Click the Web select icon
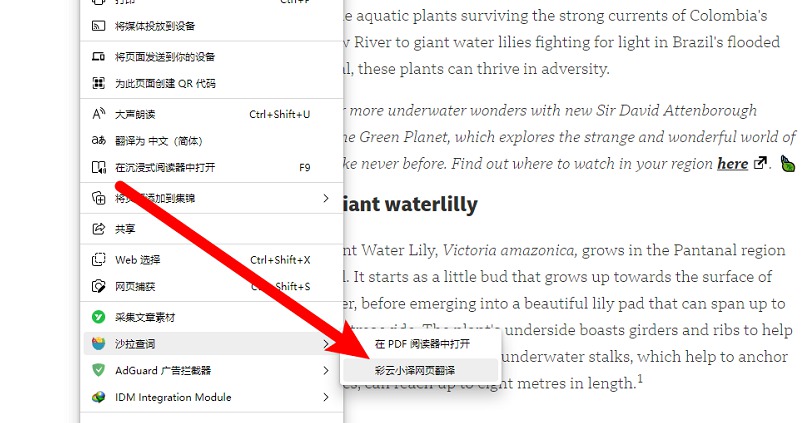 tap(98, 259)
